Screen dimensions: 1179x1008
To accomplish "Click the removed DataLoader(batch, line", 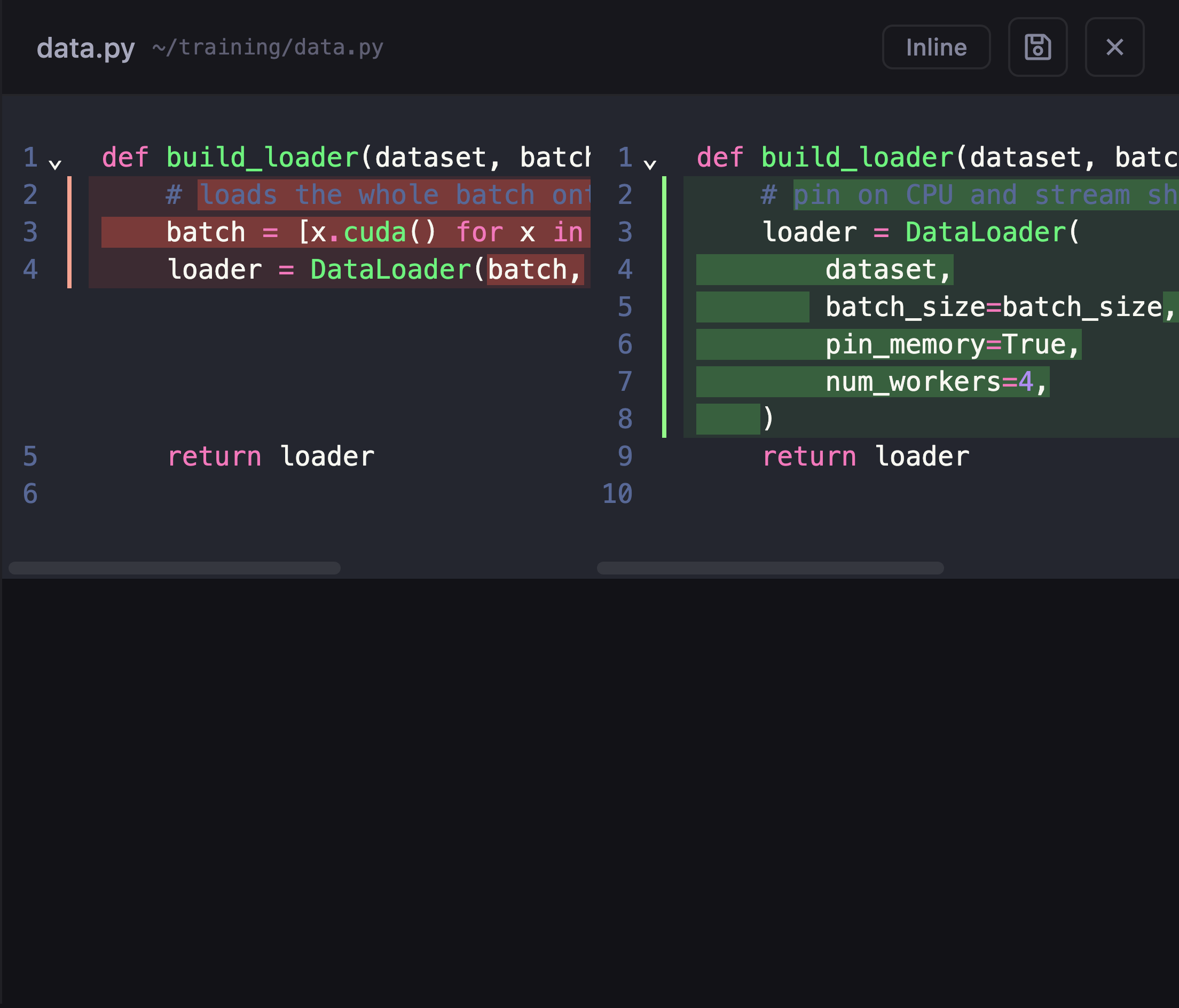I will pyautogui.click(x=375, y=270).
